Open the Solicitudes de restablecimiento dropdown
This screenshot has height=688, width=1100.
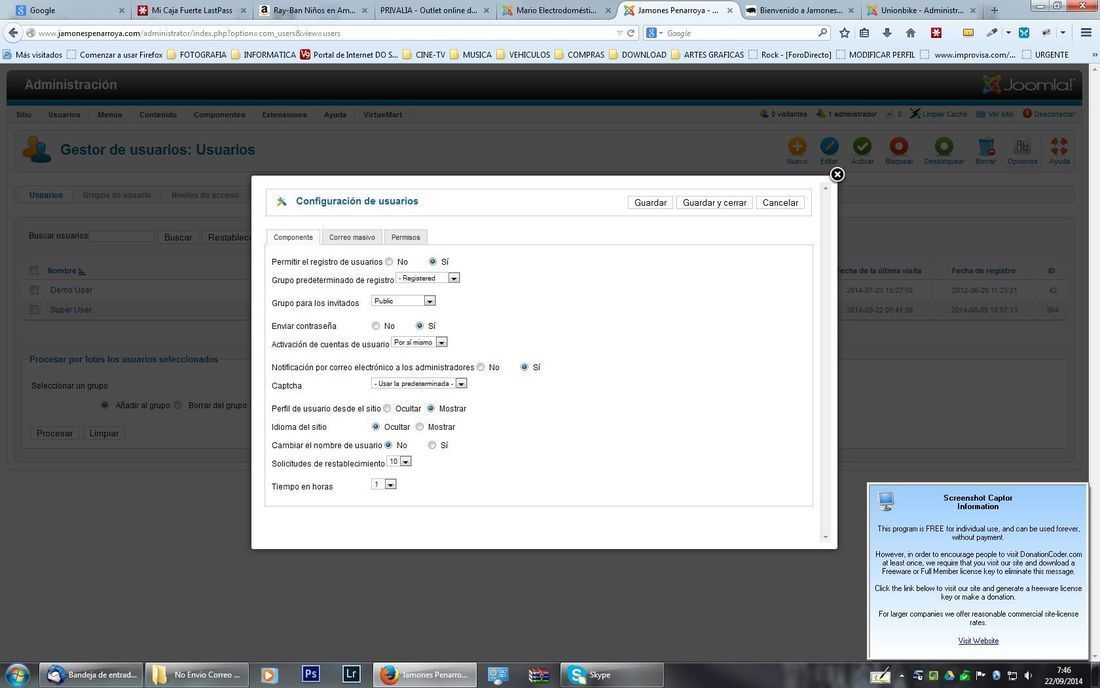pyautogui.click(x=399, y=461)
